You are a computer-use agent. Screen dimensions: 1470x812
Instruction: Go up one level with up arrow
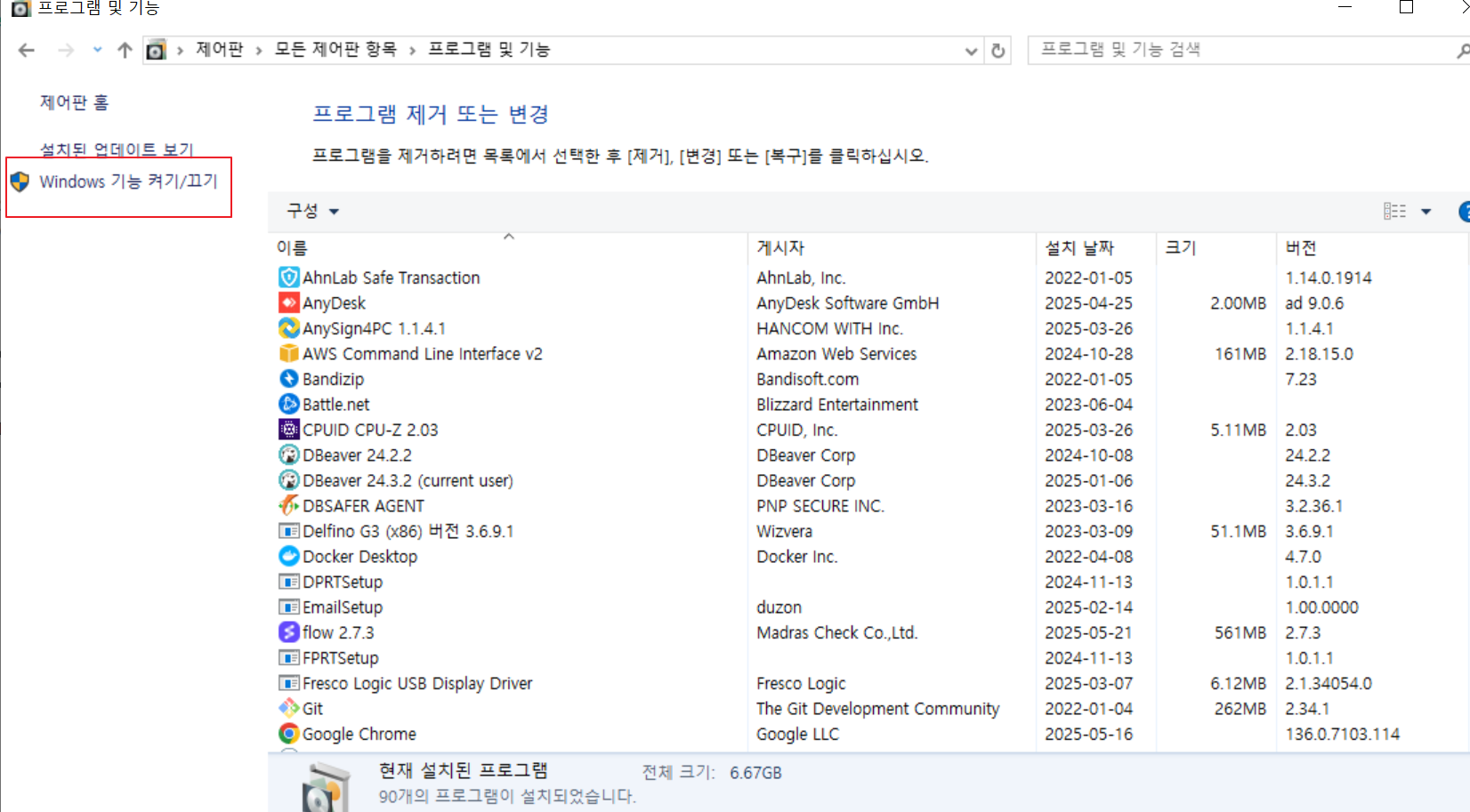click(125, 50)
